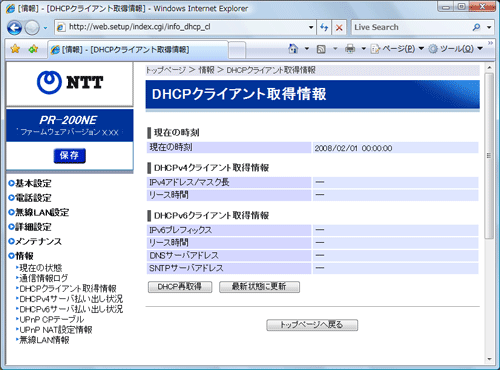Select the 2008/02/01 00:00:00 time value
500x370 pixels.
tap(353, 148)
